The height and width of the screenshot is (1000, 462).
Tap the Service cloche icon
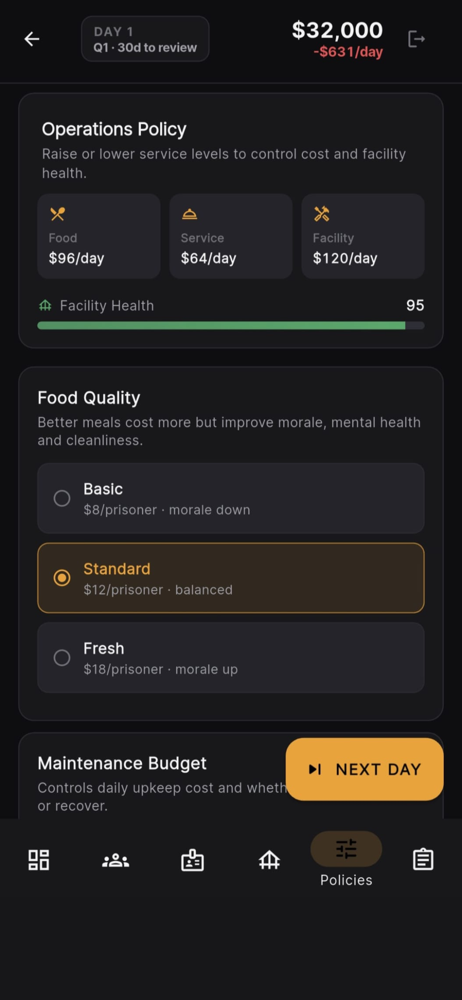coord(190,214)
